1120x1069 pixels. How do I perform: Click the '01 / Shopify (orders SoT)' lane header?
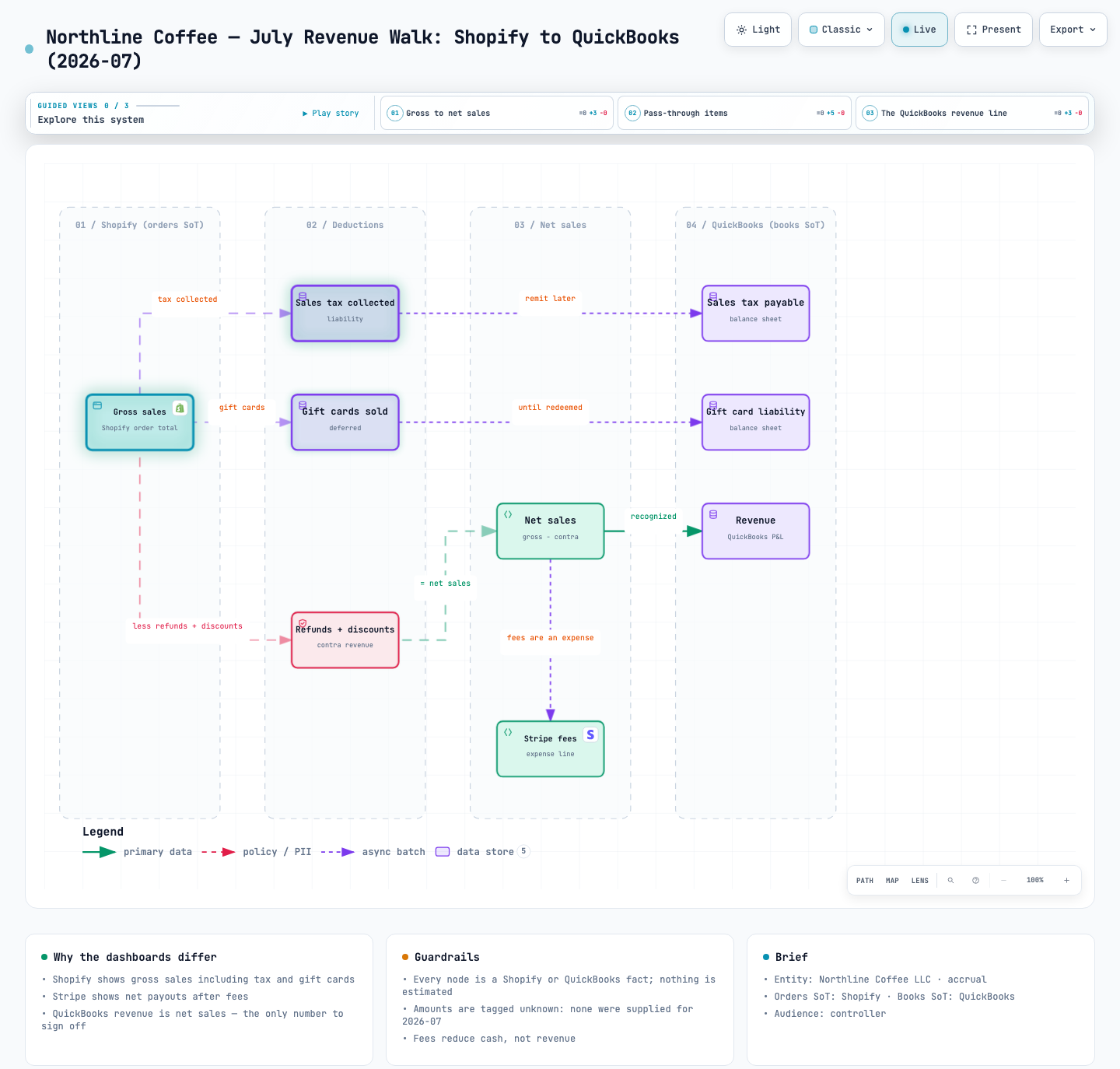click(140, 226)
